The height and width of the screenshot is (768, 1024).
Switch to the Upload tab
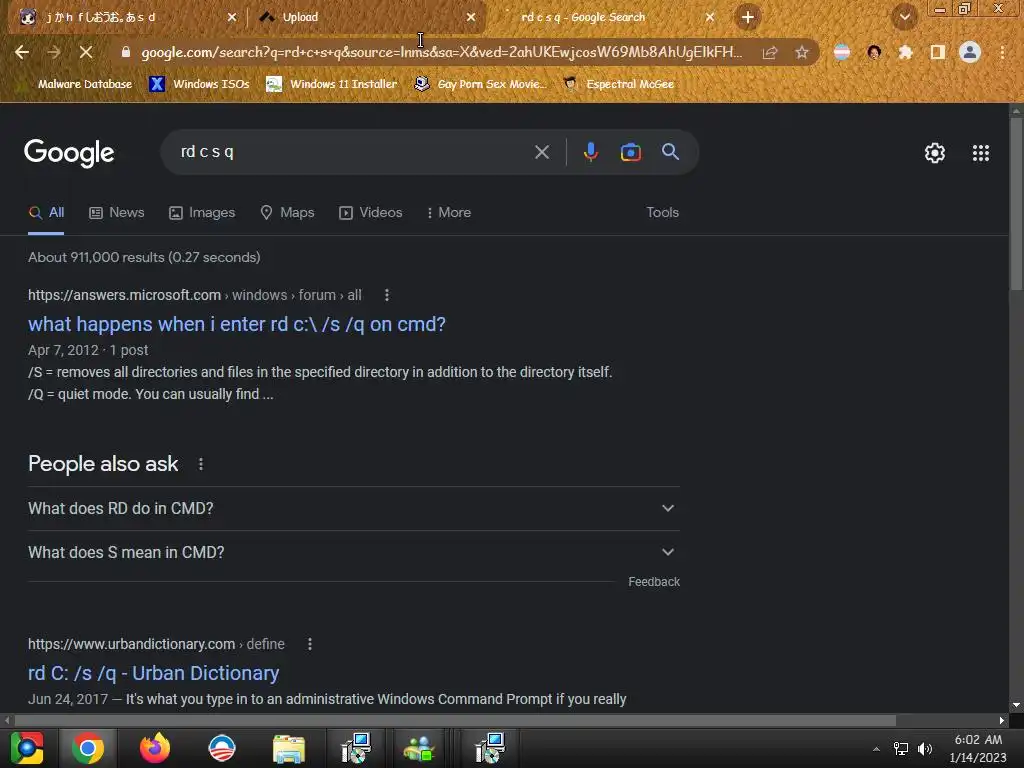coord(365,17)
